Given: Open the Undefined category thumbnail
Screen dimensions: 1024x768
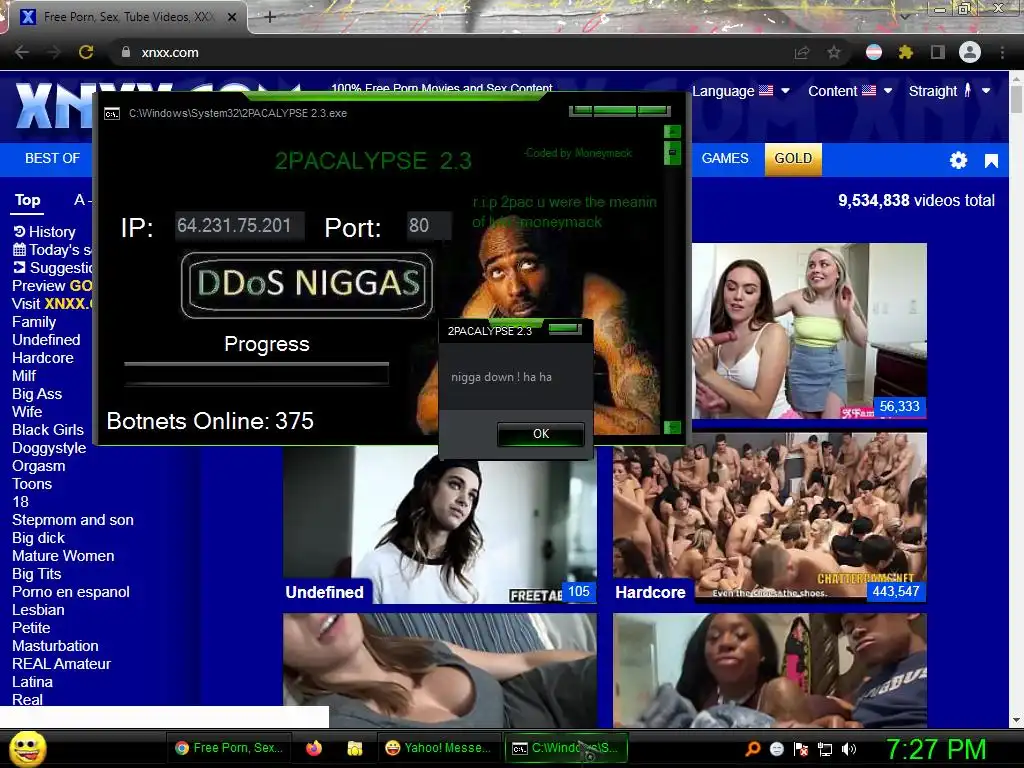Looking at the screenshot, I should click(440, 524).
